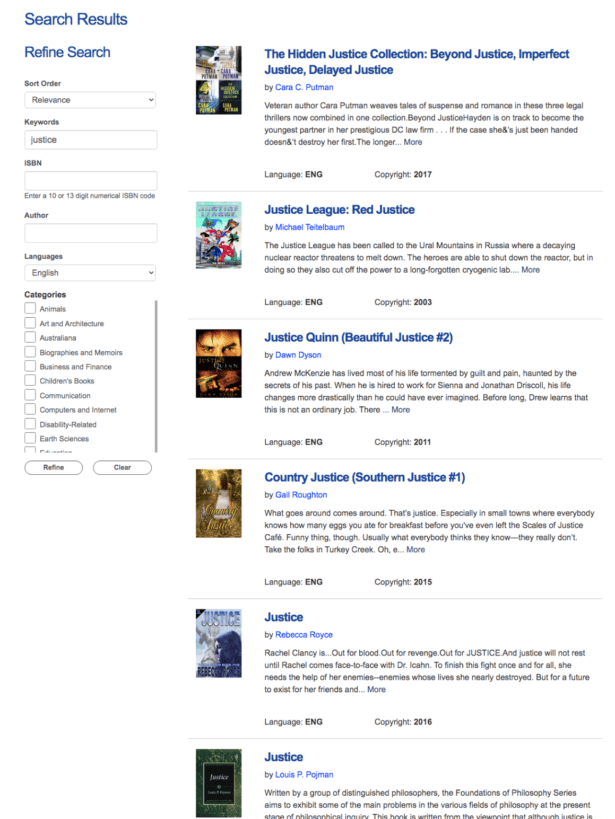615x819 pixels.
Task: Tick the Communication checkbox
Action: pos(30,395)
